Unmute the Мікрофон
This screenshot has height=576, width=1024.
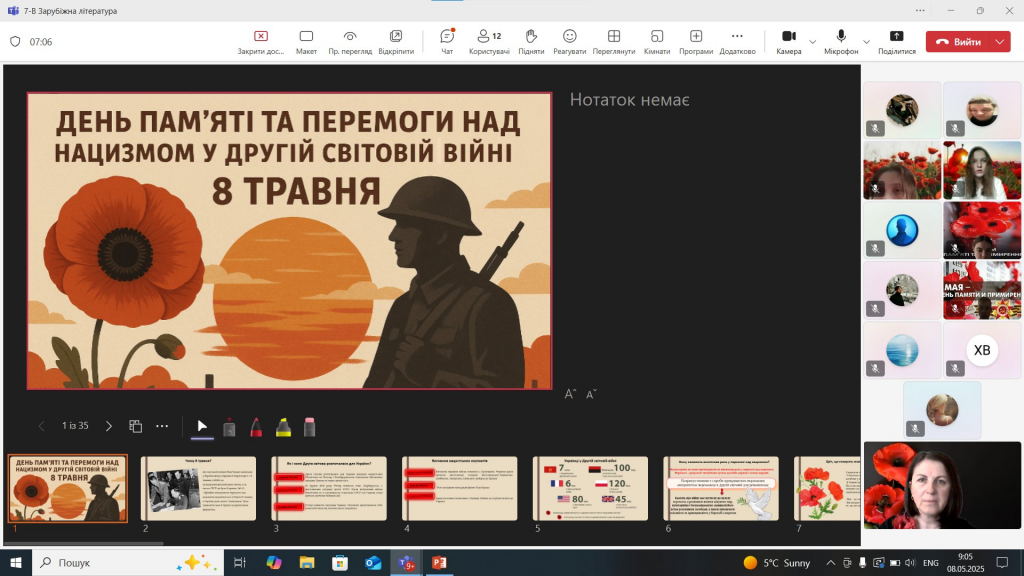tap(841, 38)
